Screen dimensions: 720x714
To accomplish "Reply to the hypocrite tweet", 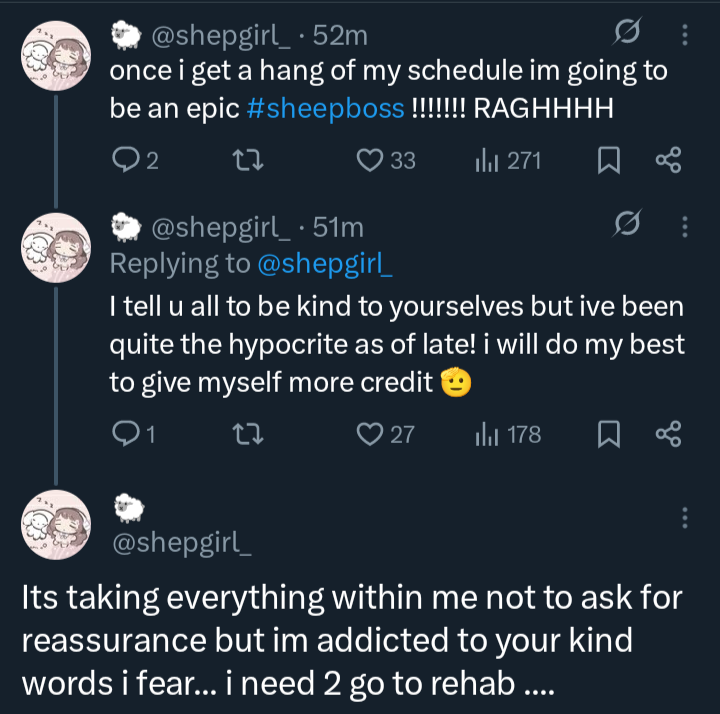I will tap(122, 434).
